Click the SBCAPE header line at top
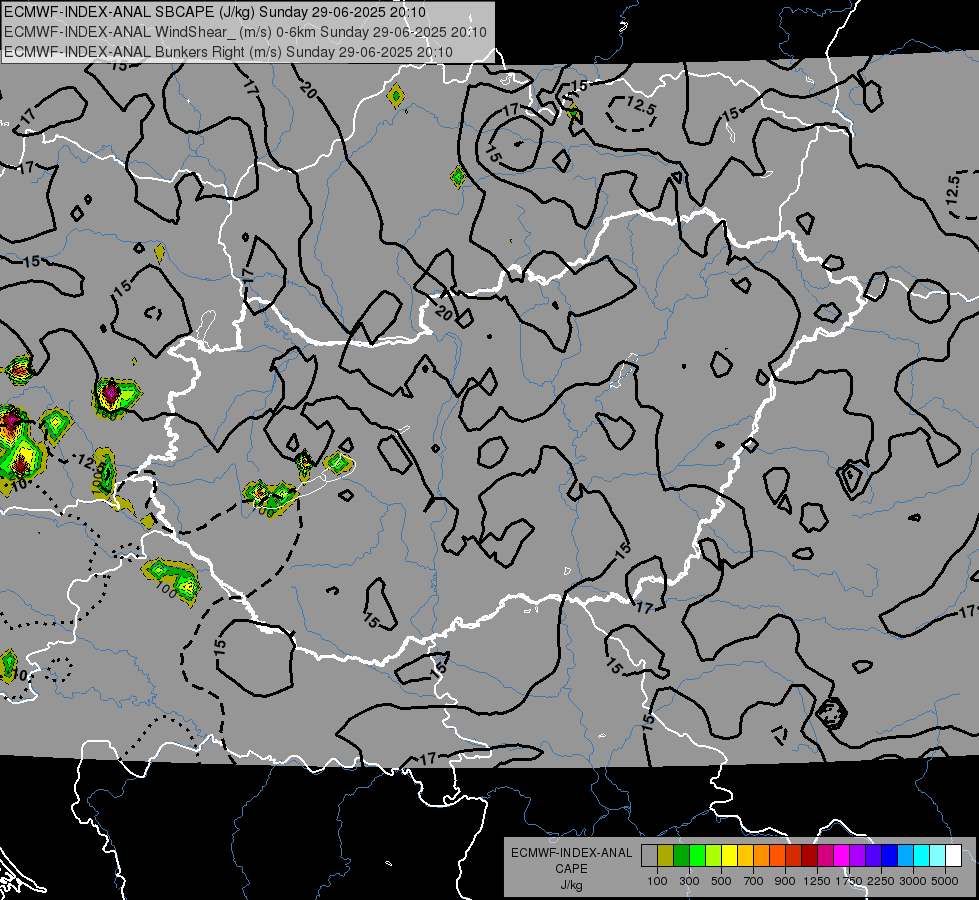 pyautogui.click(x=215, y=12)
